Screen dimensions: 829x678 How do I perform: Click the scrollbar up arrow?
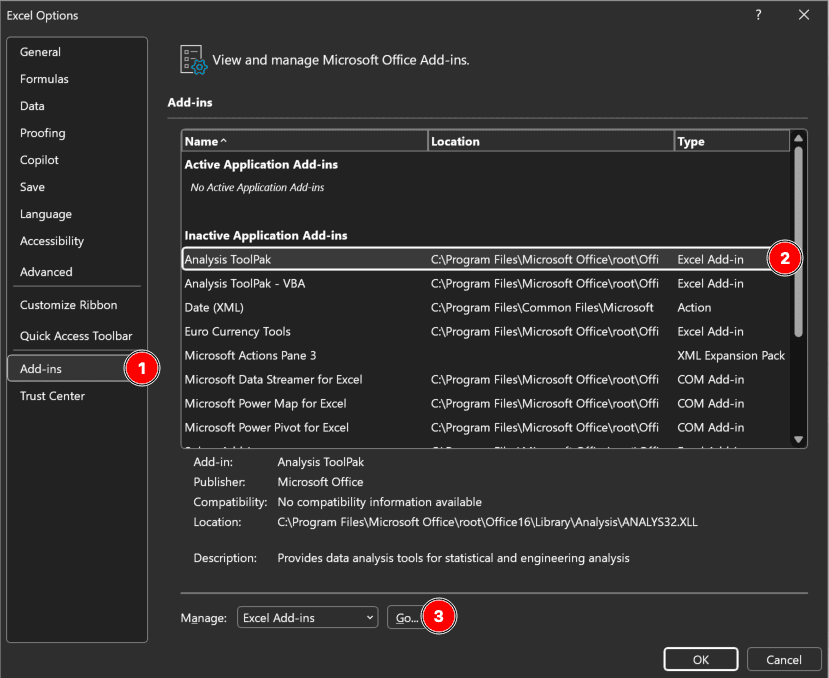tap(800, 139)
